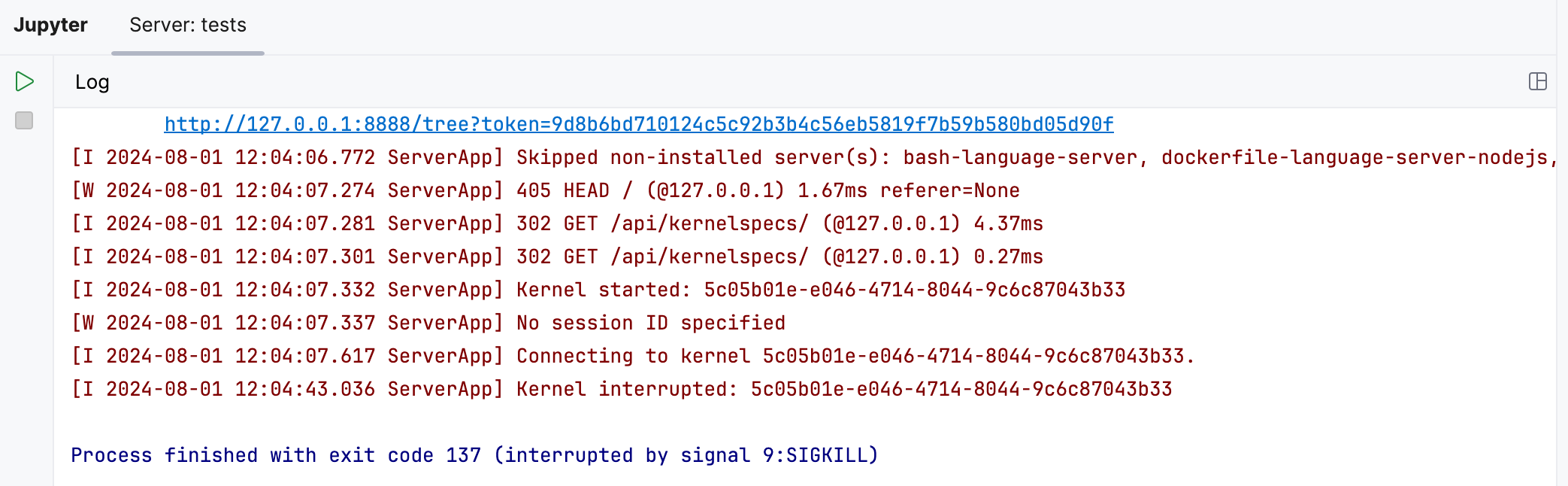This screenshot has width=1568, height=486.
Task: Click the Jupyter tool window label
Action: pyautogui.click(x=49, y=25)
